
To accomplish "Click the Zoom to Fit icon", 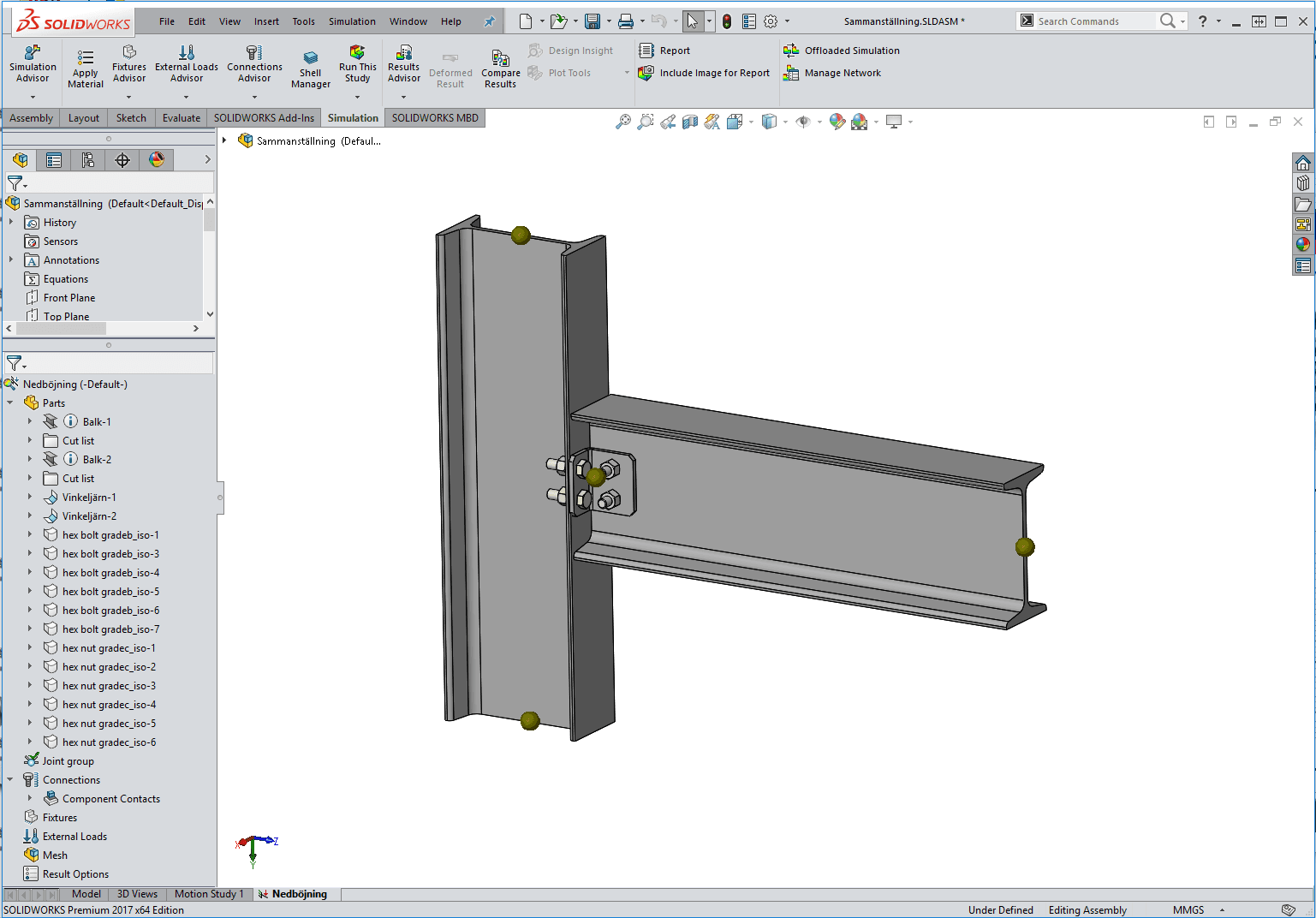I will [x=622, y=122].
